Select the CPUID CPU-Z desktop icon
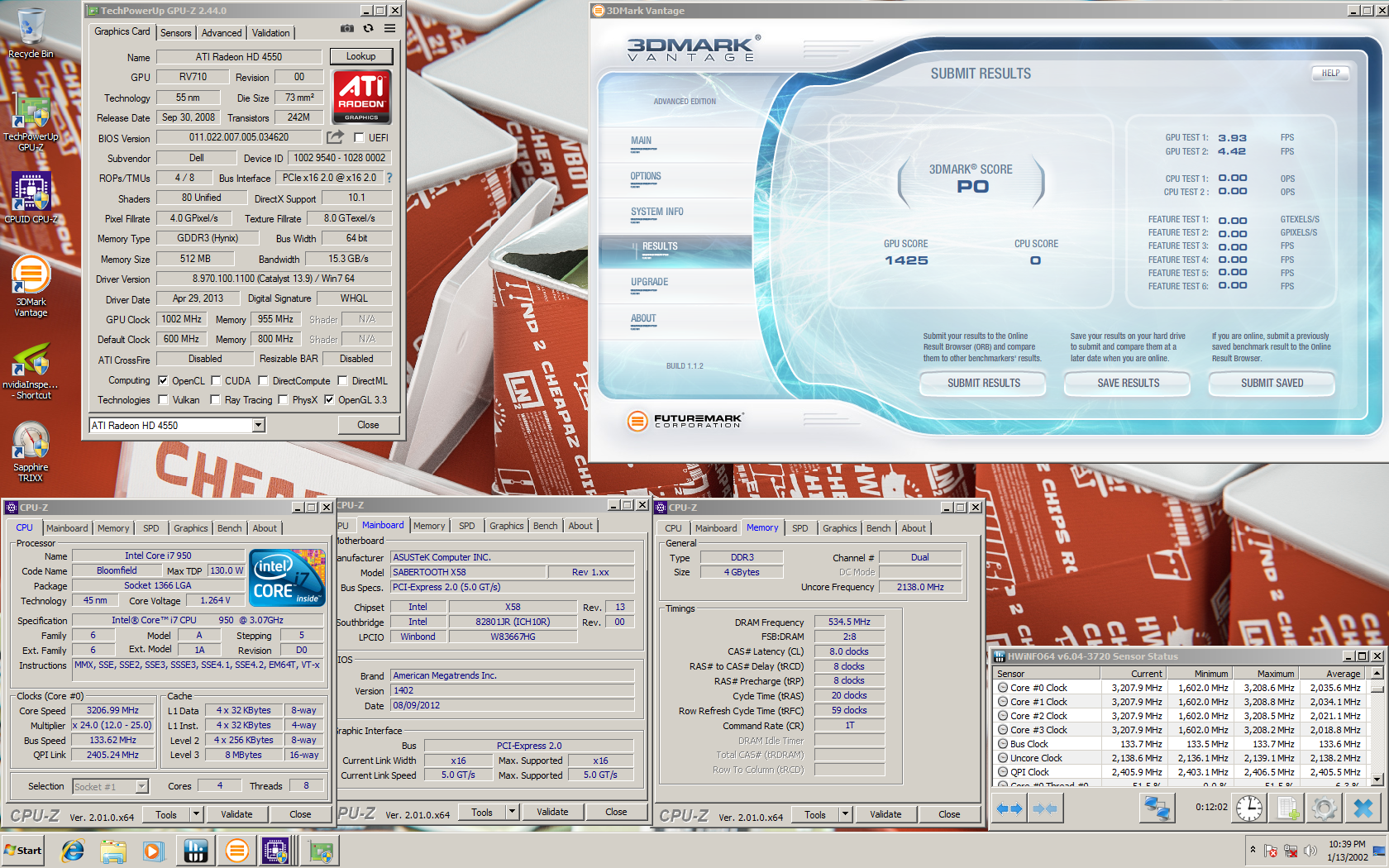This screenshot has height=868, width=1389. [x=31, y=198]
